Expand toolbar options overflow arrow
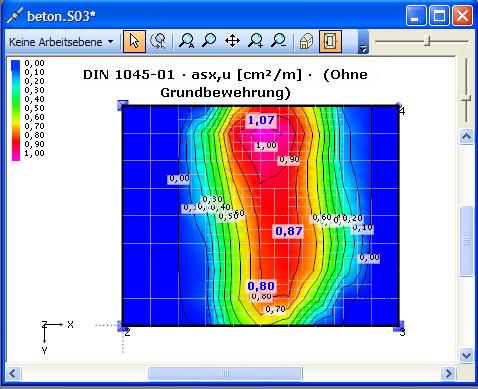Screen dimensions: 478x389 pos(363,42)
